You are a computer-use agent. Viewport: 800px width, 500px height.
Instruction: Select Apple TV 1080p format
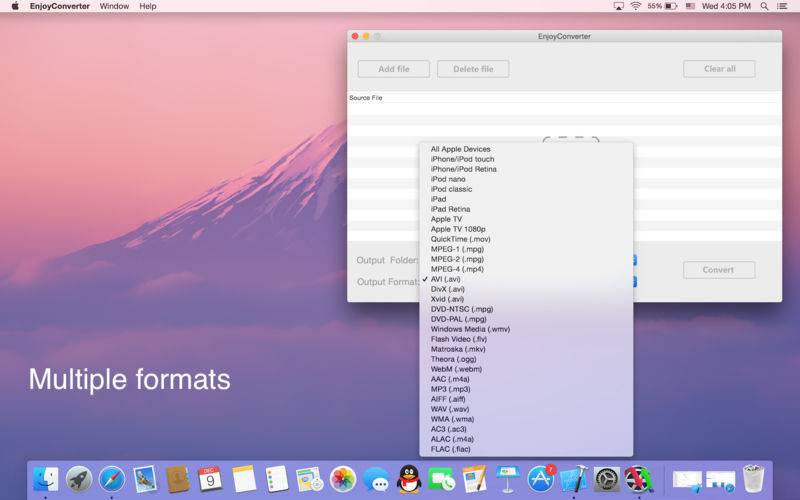(526, 229)
